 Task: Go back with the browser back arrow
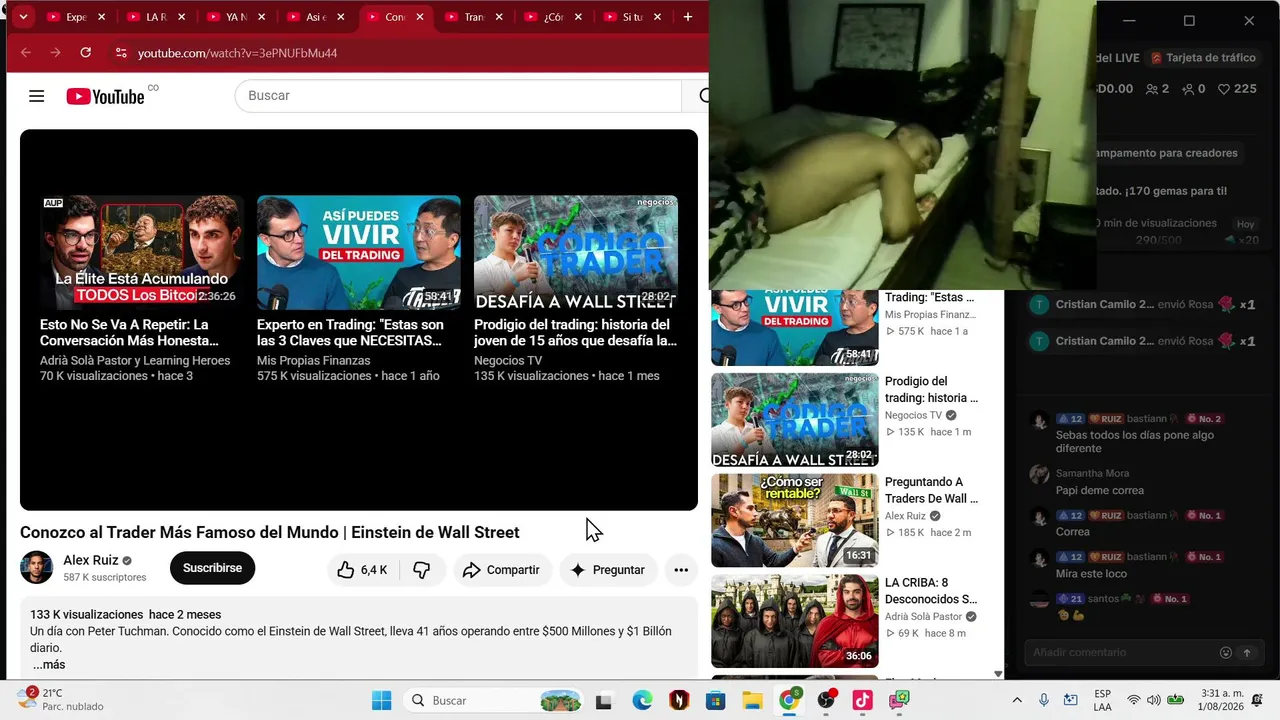click(26, 53)
